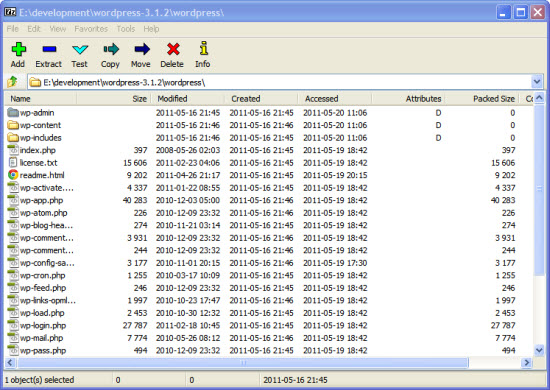This screenshot has height=390, width=550.
Task: Click the vertical scrollbar down arrow
Action: point(539,350)
